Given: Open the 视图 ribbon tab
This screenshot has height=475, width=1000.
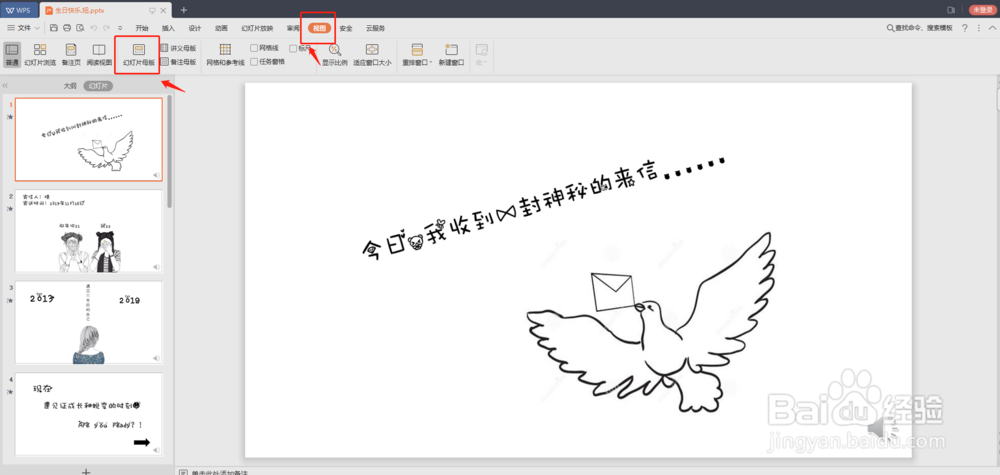Looking at the screenshot, I should click(x=320, y=28).
